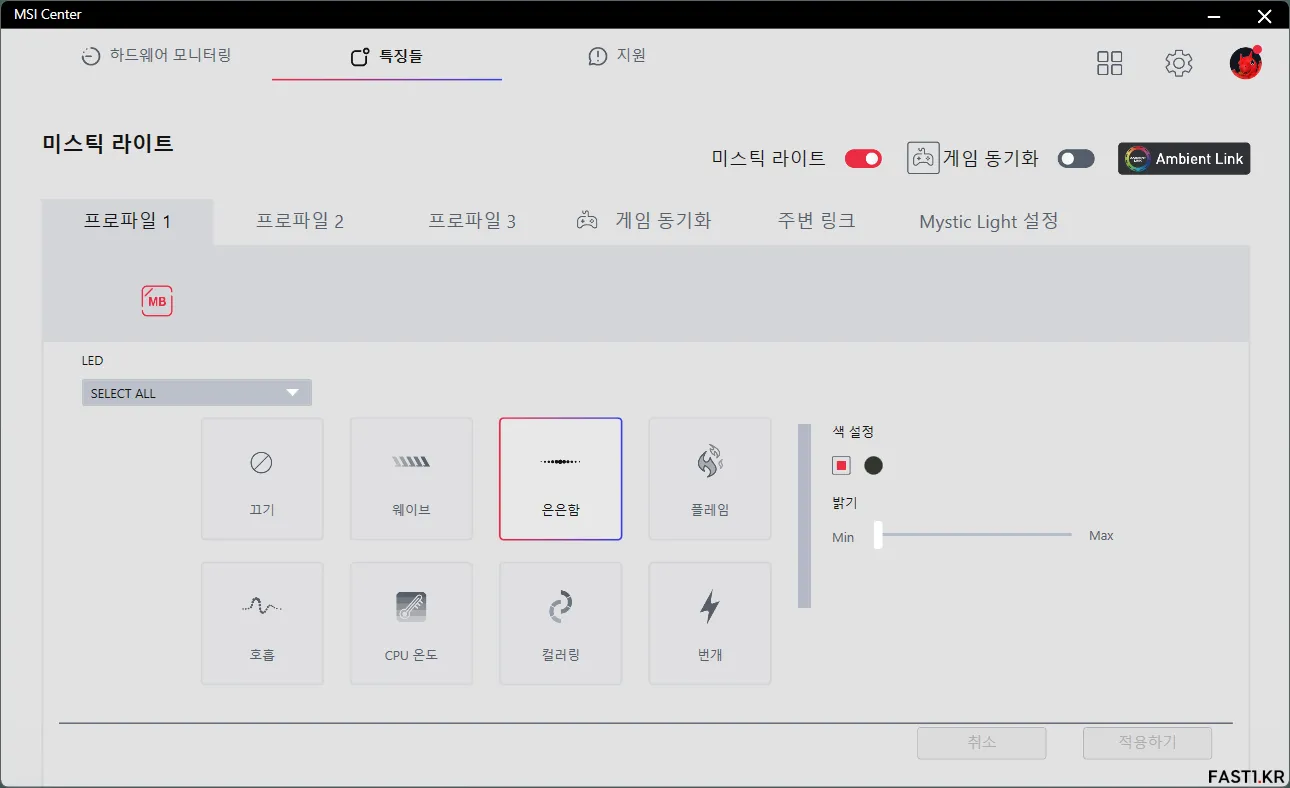Screen dimensions: 1290x788
Task: Select the MB motherboard device icon
Action: tap(157, 301)
